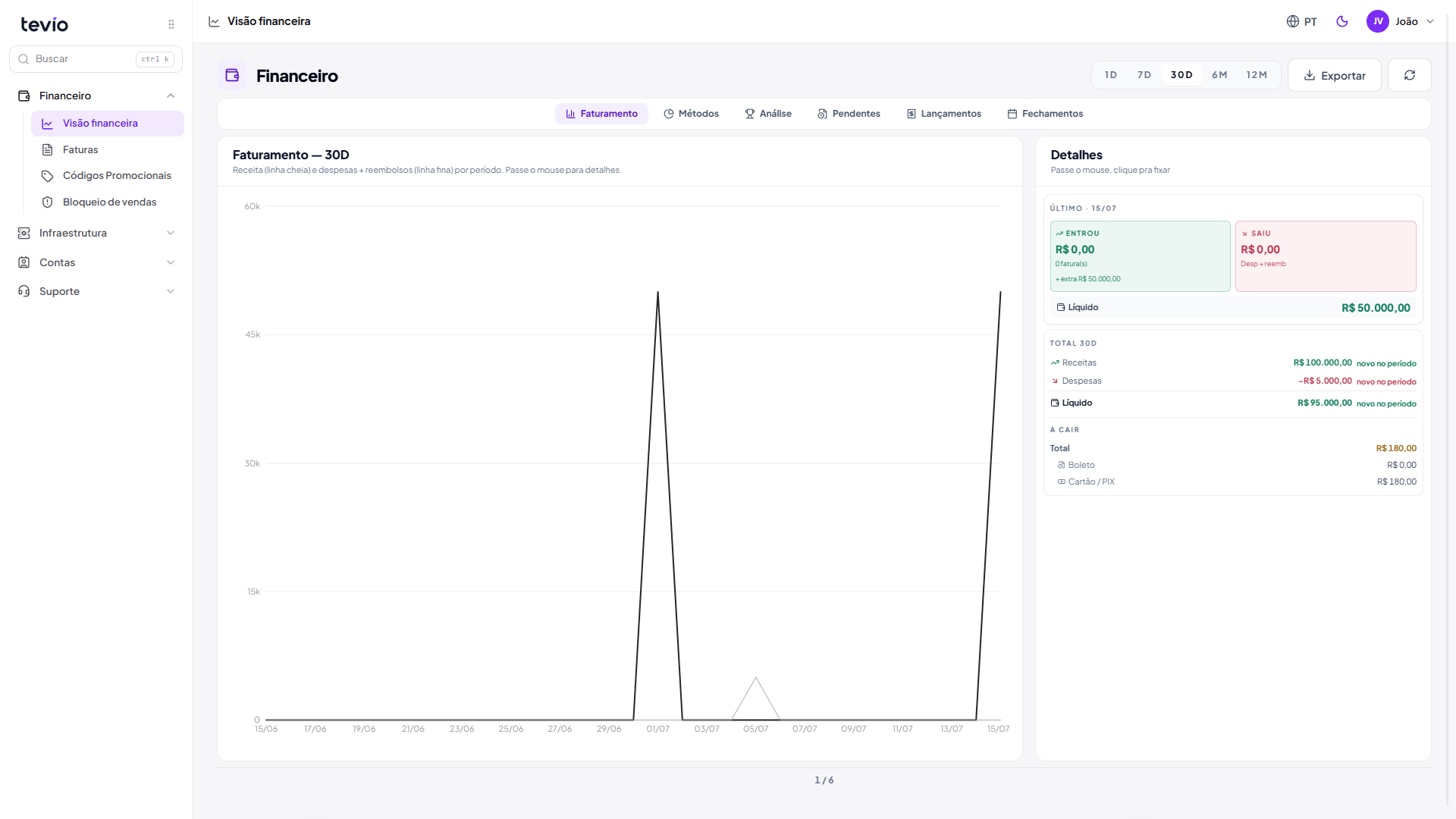
Task: Collapse the Financeiro sidebar section
Action: click(171, 96)
